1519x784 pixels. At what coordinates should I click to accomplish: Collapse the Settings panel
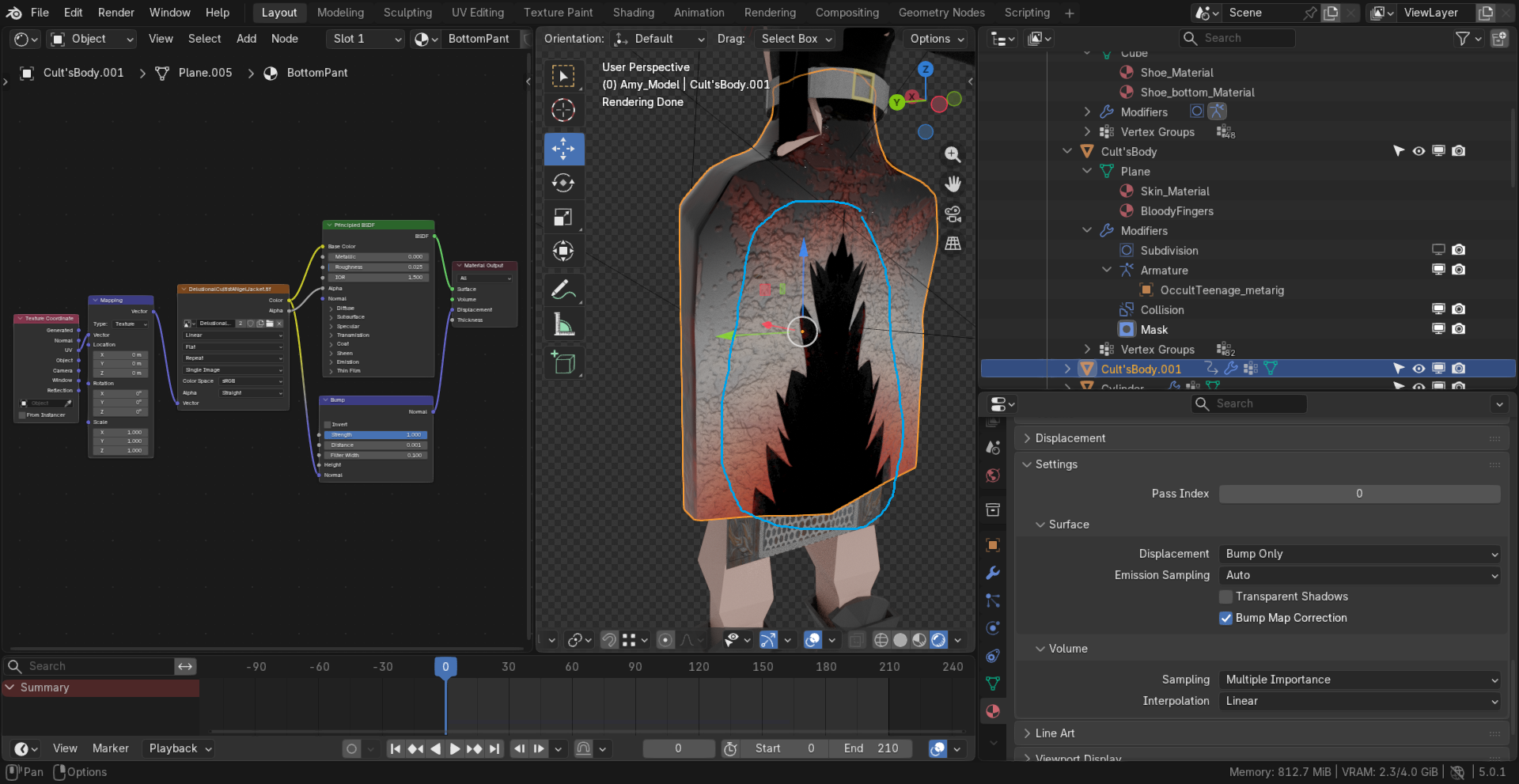(x=1056, y=464)
